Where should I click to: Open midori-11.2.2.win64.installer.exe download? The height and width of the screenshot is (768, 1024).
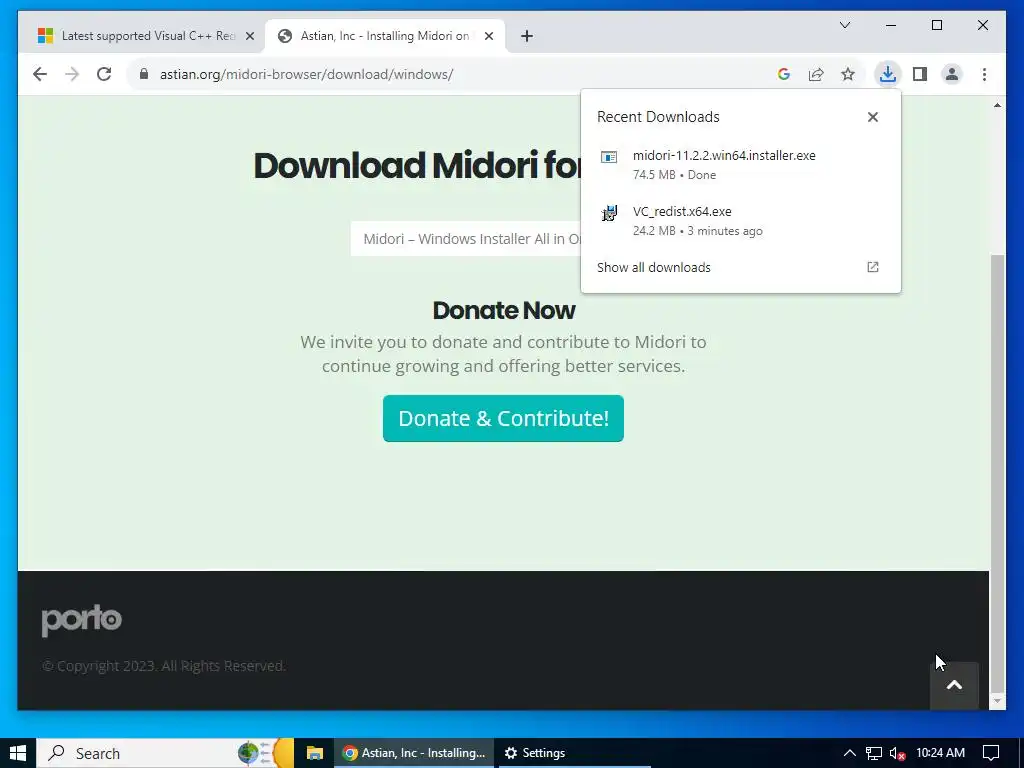click(741, 165)
